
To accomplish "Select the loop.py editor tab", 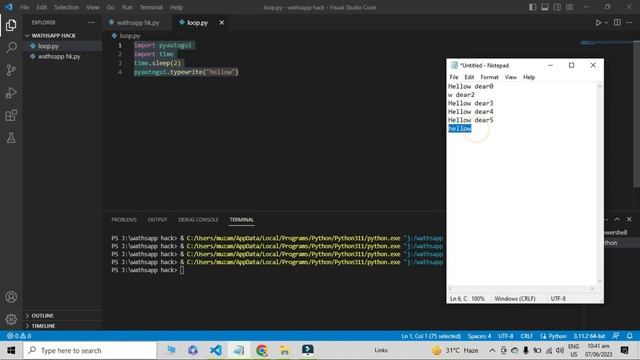I will tap(197, 22).
